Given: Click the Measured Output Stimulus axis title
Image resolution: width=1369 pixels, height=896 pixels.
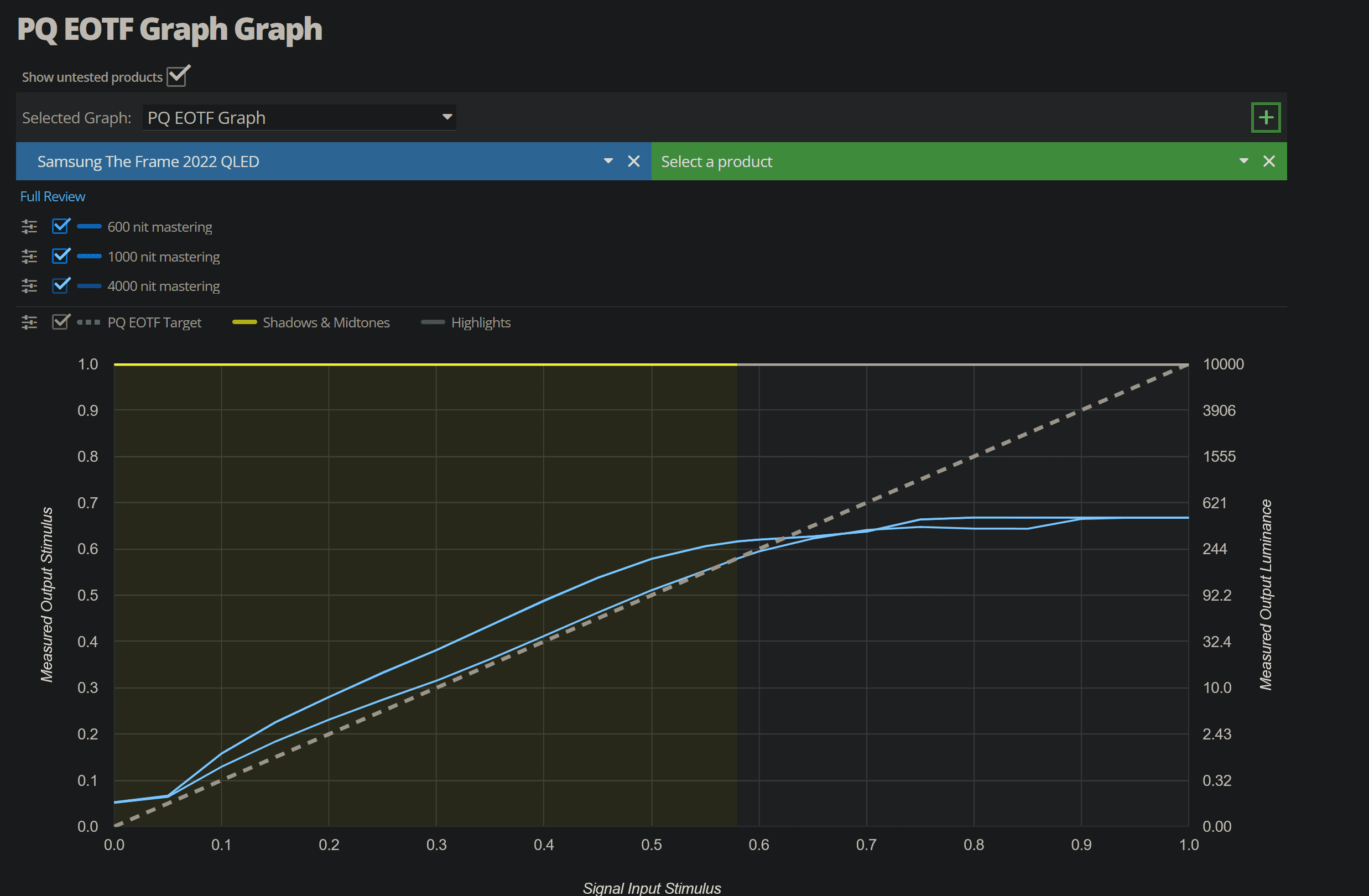Looking at the screenshot, I should [46, 595].
